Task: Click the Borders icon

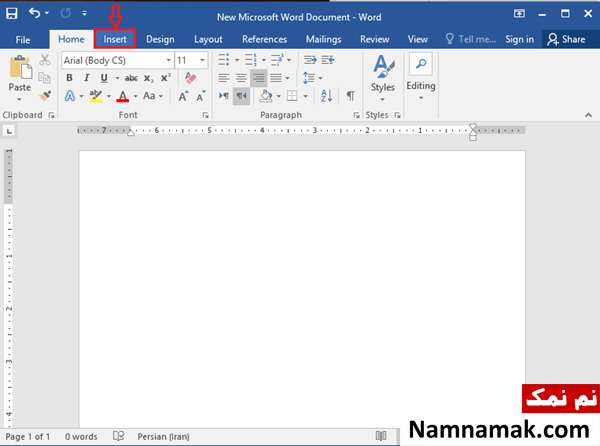Action: point(292,96)
